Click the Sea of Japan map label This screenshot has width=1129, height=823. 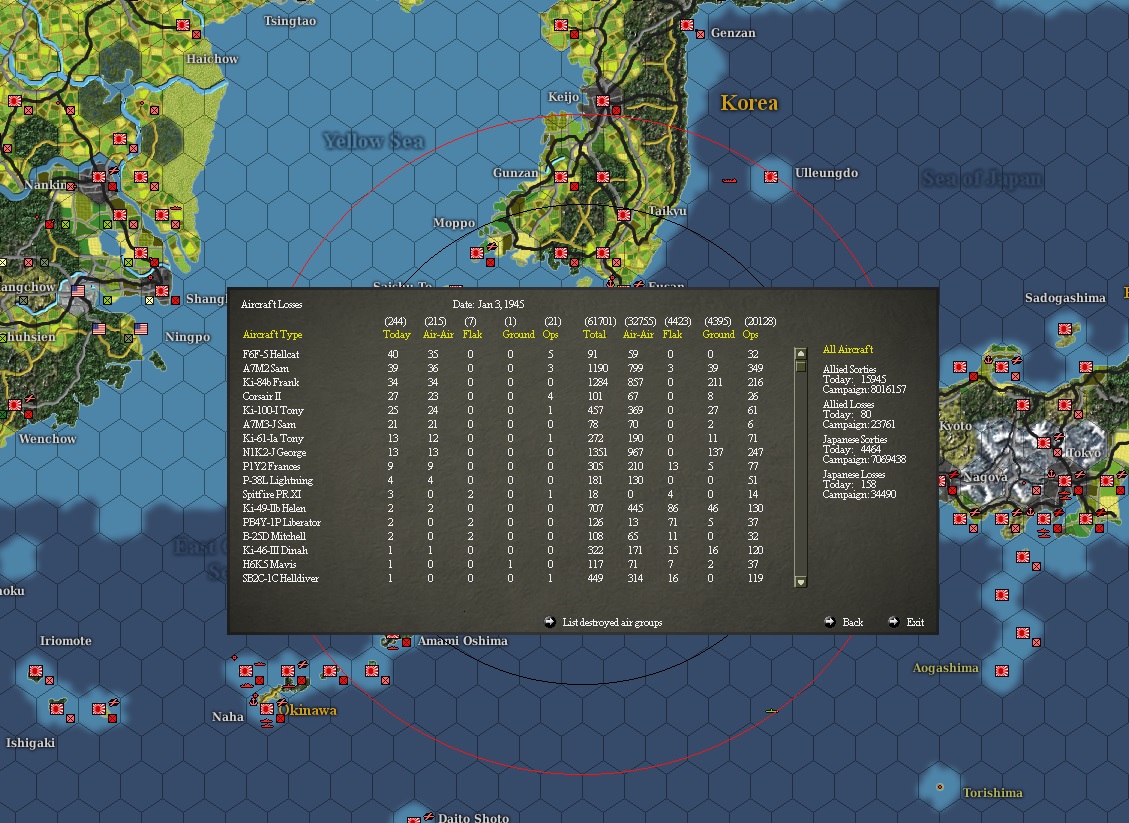coord(981,178)
